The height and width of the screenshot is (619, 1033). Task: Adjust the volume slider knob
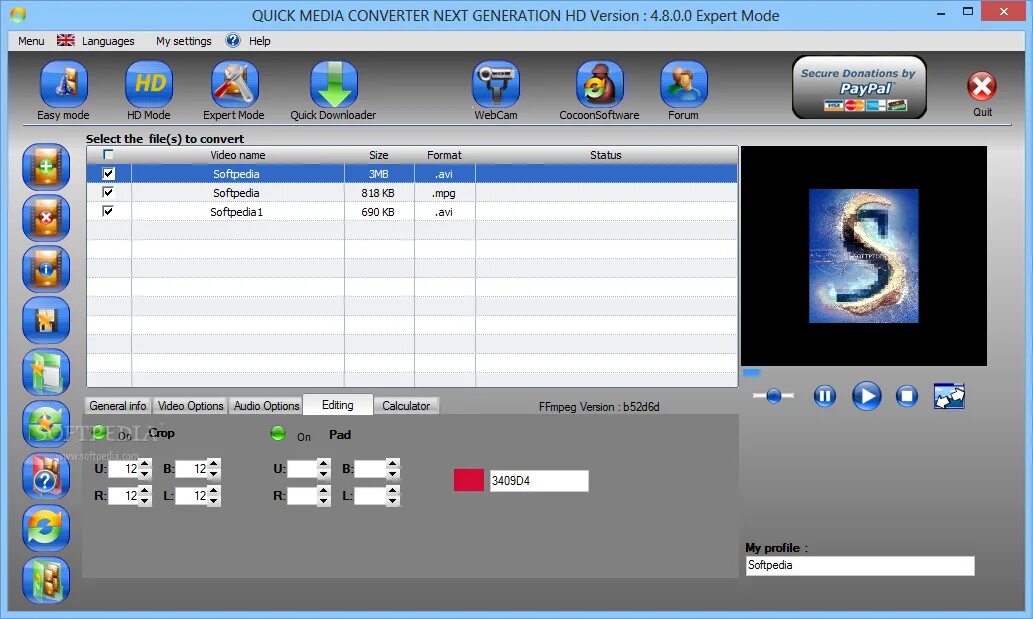(x=774, y=396)
